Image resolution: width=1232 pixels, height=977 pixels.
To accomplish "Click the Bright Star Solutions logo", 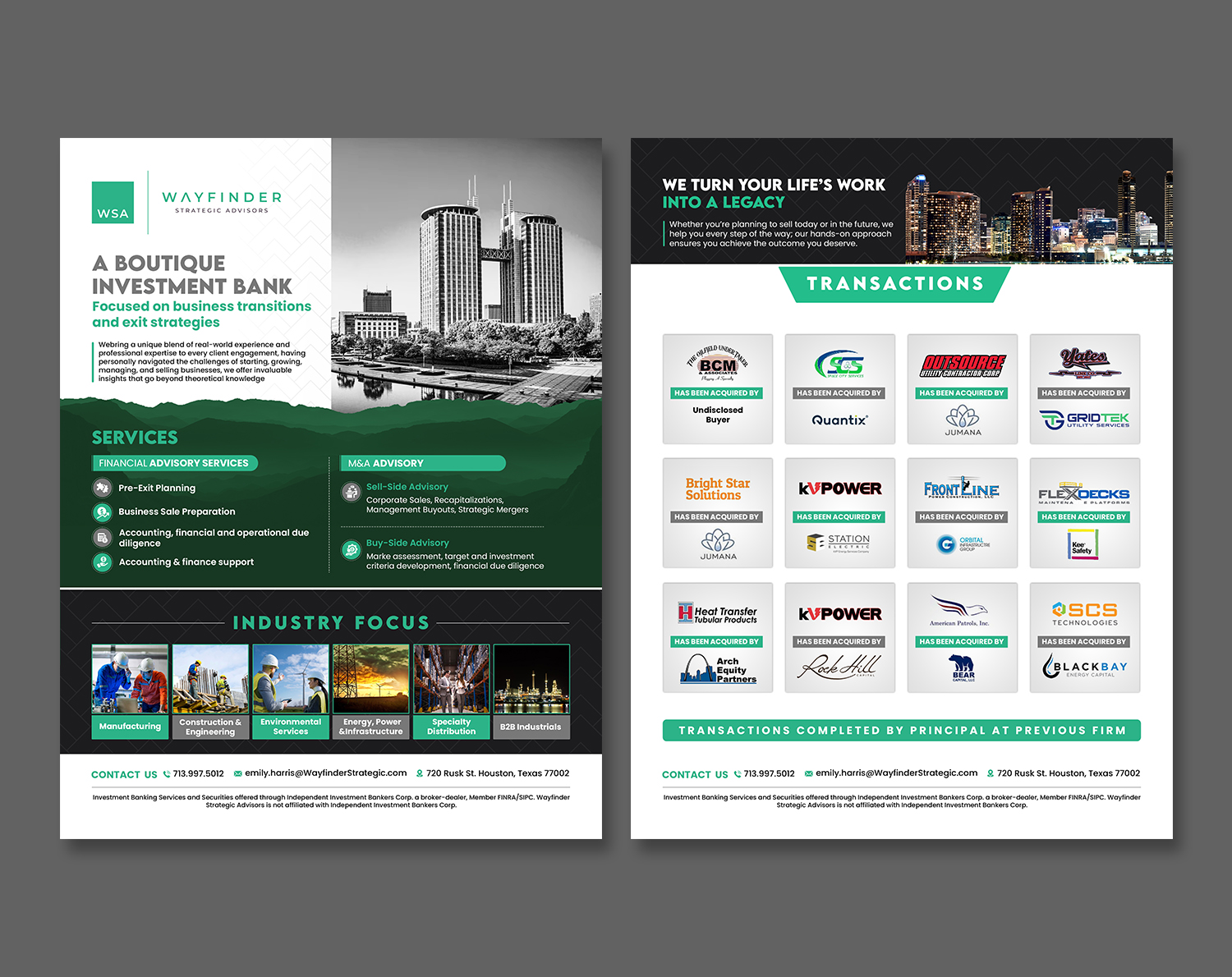I will 718,489.
